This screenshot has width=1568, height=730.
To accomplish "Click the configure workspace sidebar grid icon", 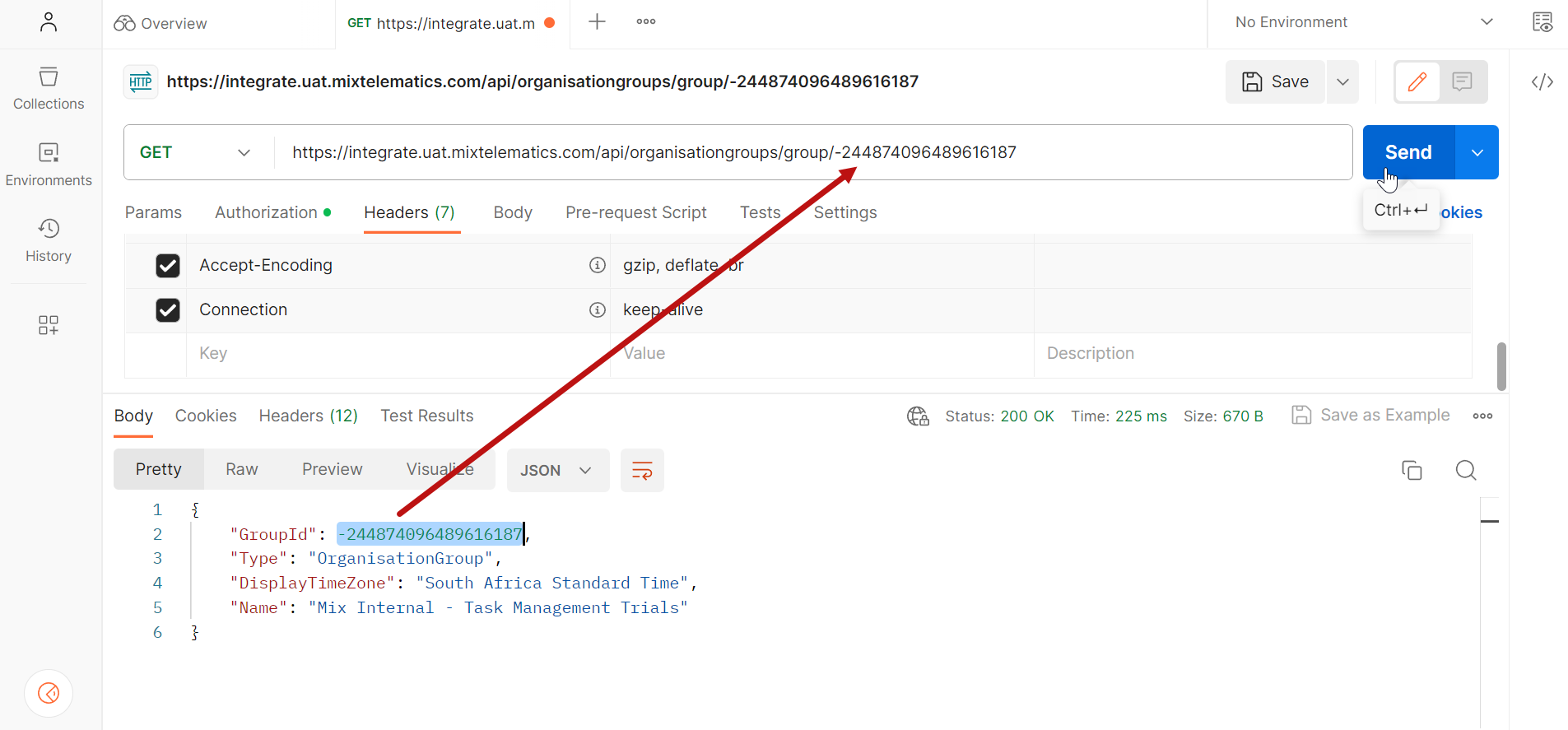I will (x=49, y=325).
